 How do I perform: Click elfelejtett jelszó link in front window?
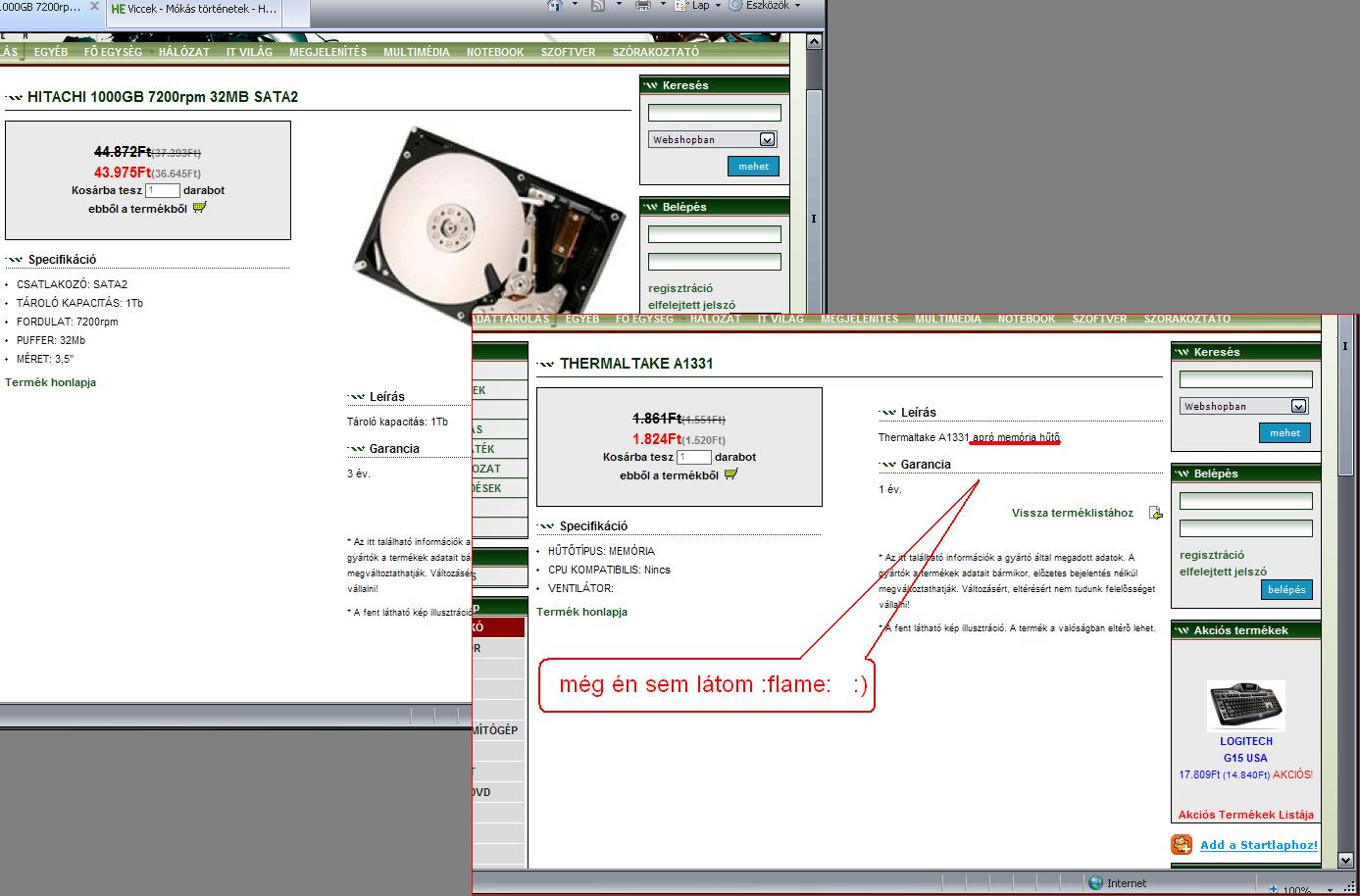pos(1223,572)
